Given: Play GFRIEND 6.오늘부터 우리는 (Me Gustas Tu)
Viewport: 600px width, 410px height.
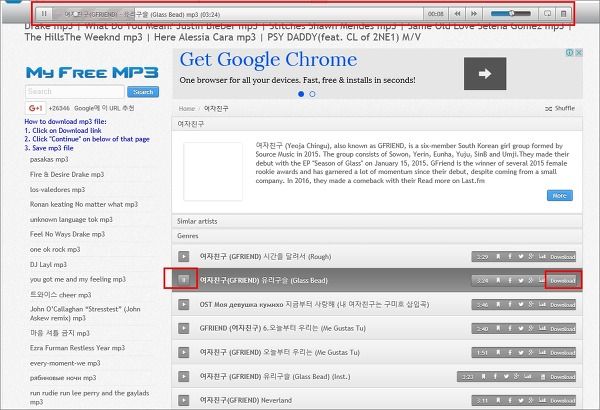Looking at the screenshot, I should tap(184, 328).
